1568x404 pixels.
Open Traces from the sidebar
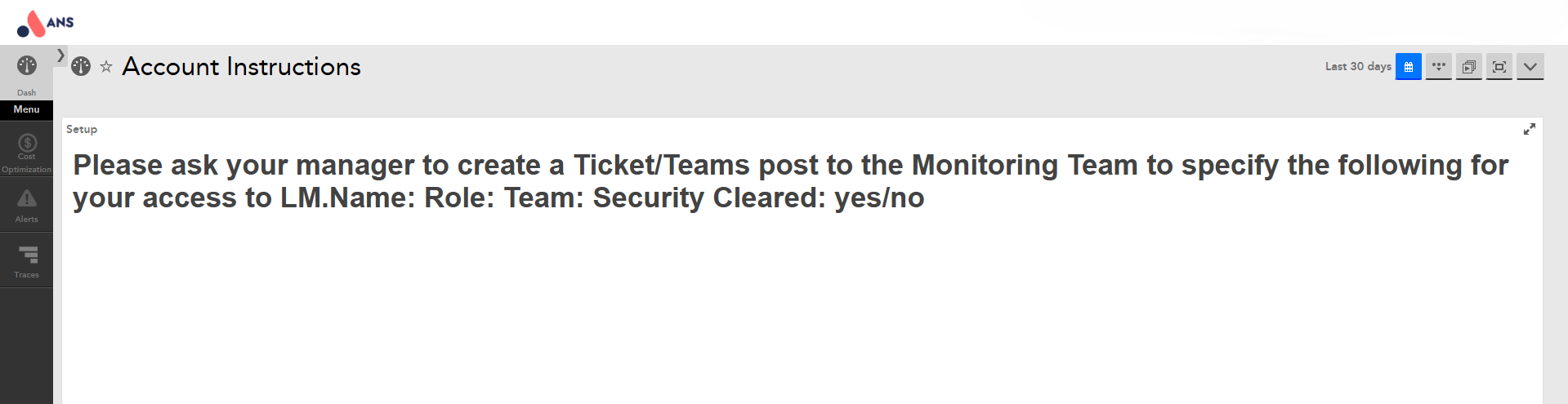(x=26, y=261)
